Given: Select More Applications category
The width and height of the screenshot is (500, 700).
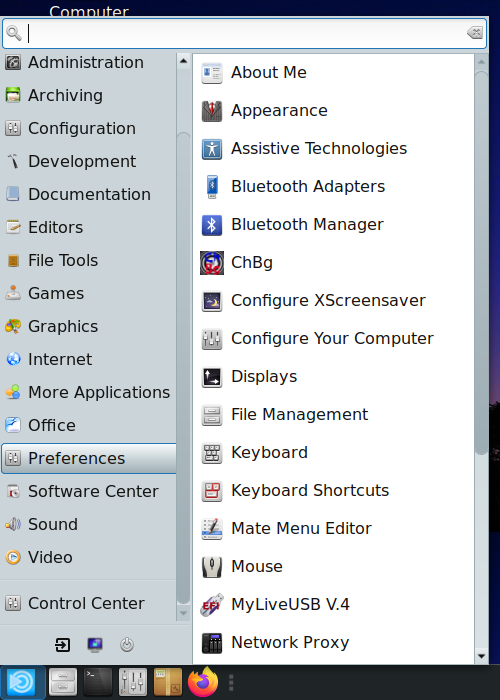Looking at the screenshot, I should (88, 392).
